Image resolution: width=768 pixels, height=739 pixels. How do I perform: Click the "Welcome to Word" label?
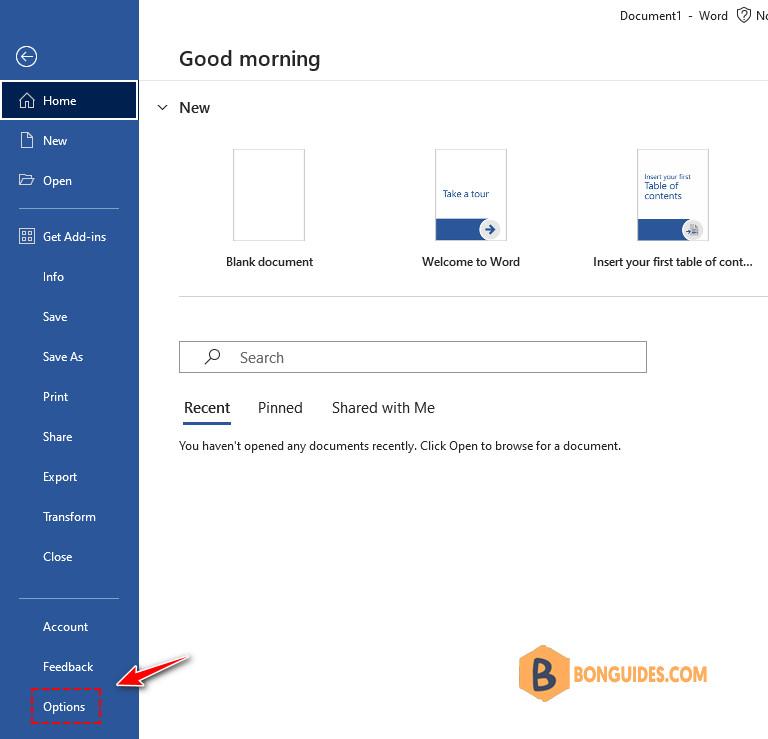point(471,262)
